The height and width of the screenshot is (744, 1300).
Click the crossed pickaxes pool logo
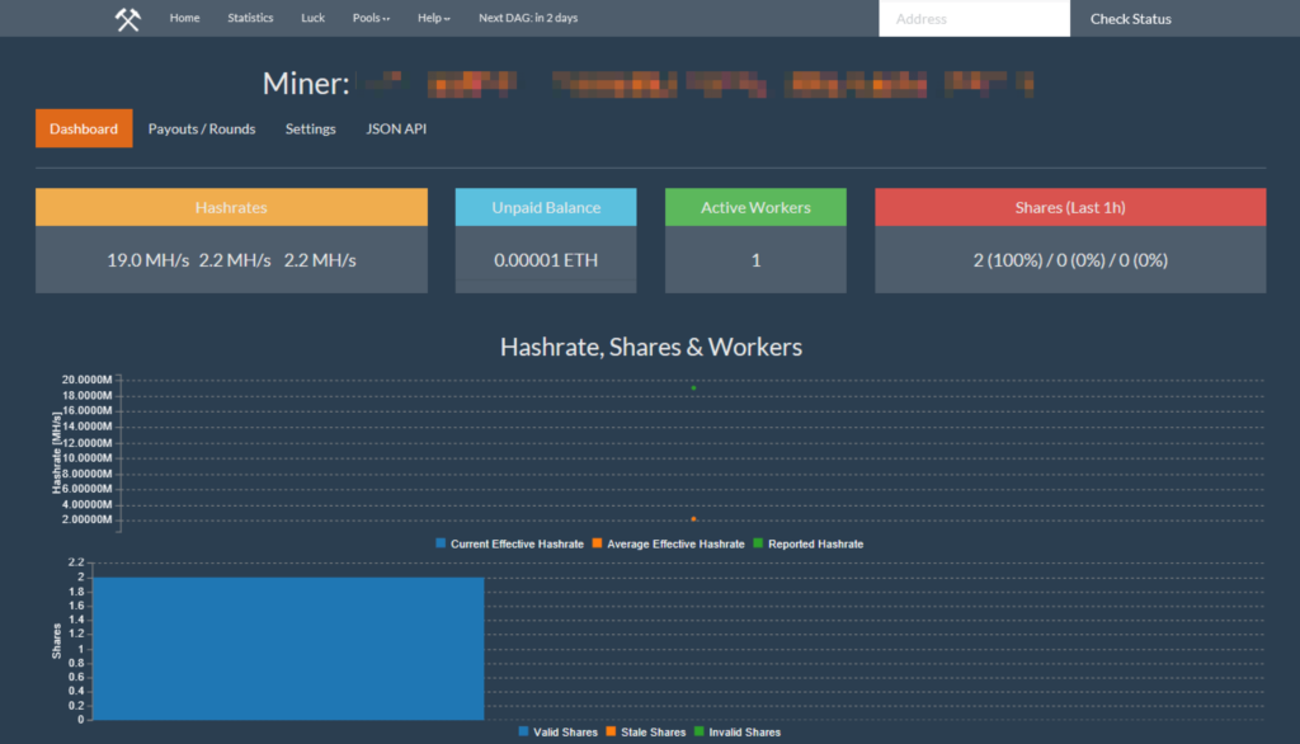(127, 19)
